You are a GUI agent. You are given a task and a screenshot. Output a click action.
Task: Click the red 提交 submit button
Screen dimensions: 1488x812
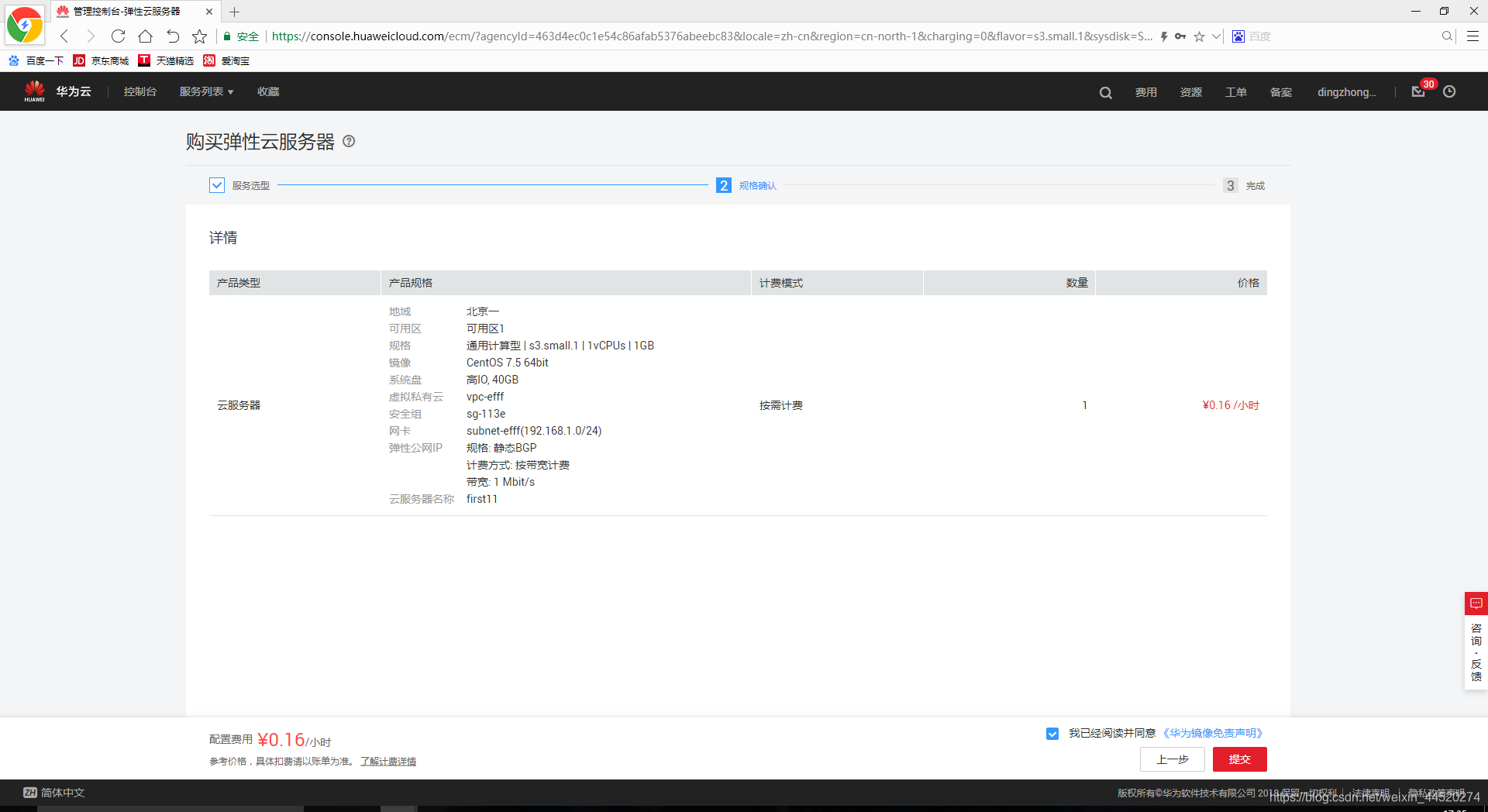(x=1239, y=759)
